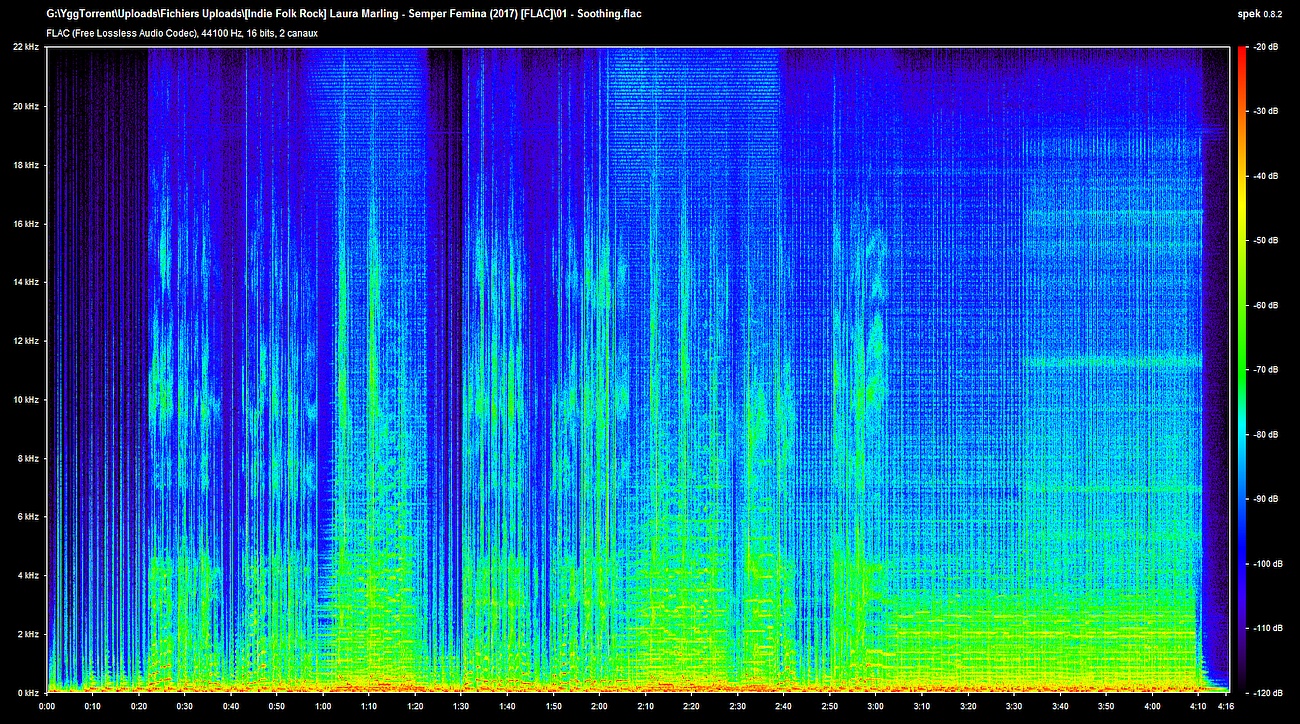Click the -120 dB legend label

click(1265, 692)
